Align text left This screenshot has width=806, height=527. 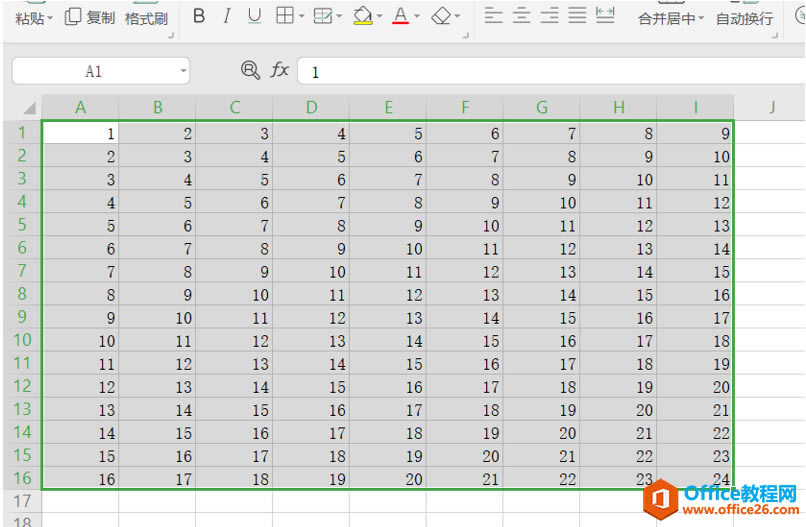[493, 15]
